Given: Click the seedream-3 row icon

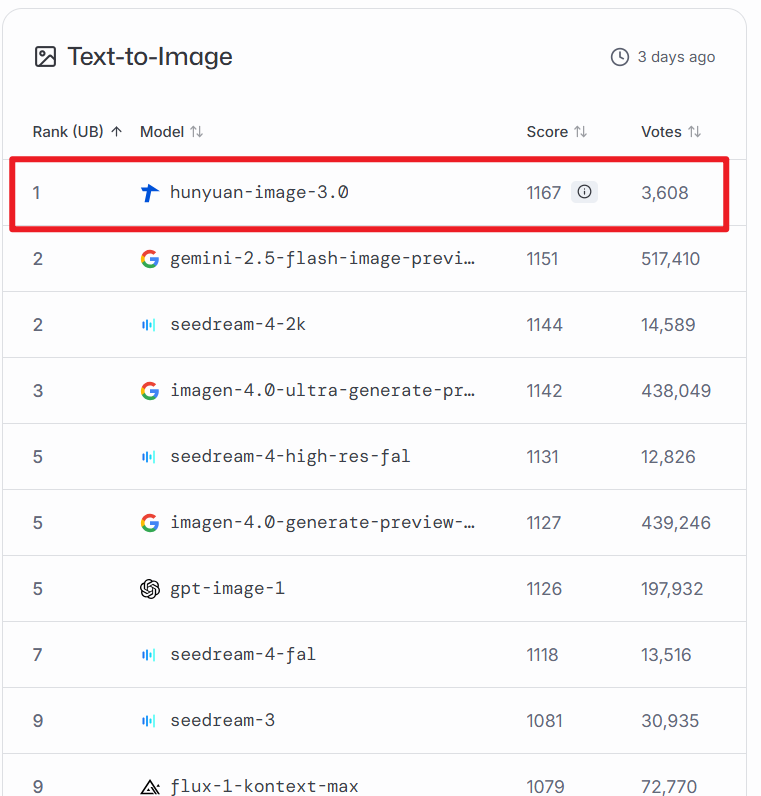Looking at the screenshot, I should (150, 721).
